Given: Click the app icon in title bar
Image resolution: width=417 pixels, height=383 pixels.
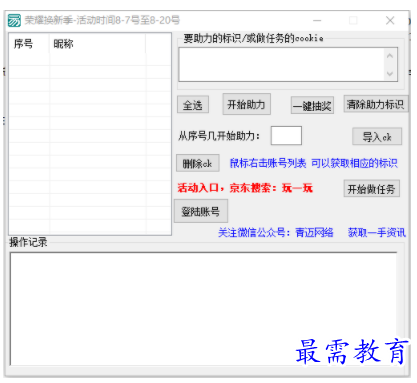Looking at the screenshot, I should click(x=14, y=20).
